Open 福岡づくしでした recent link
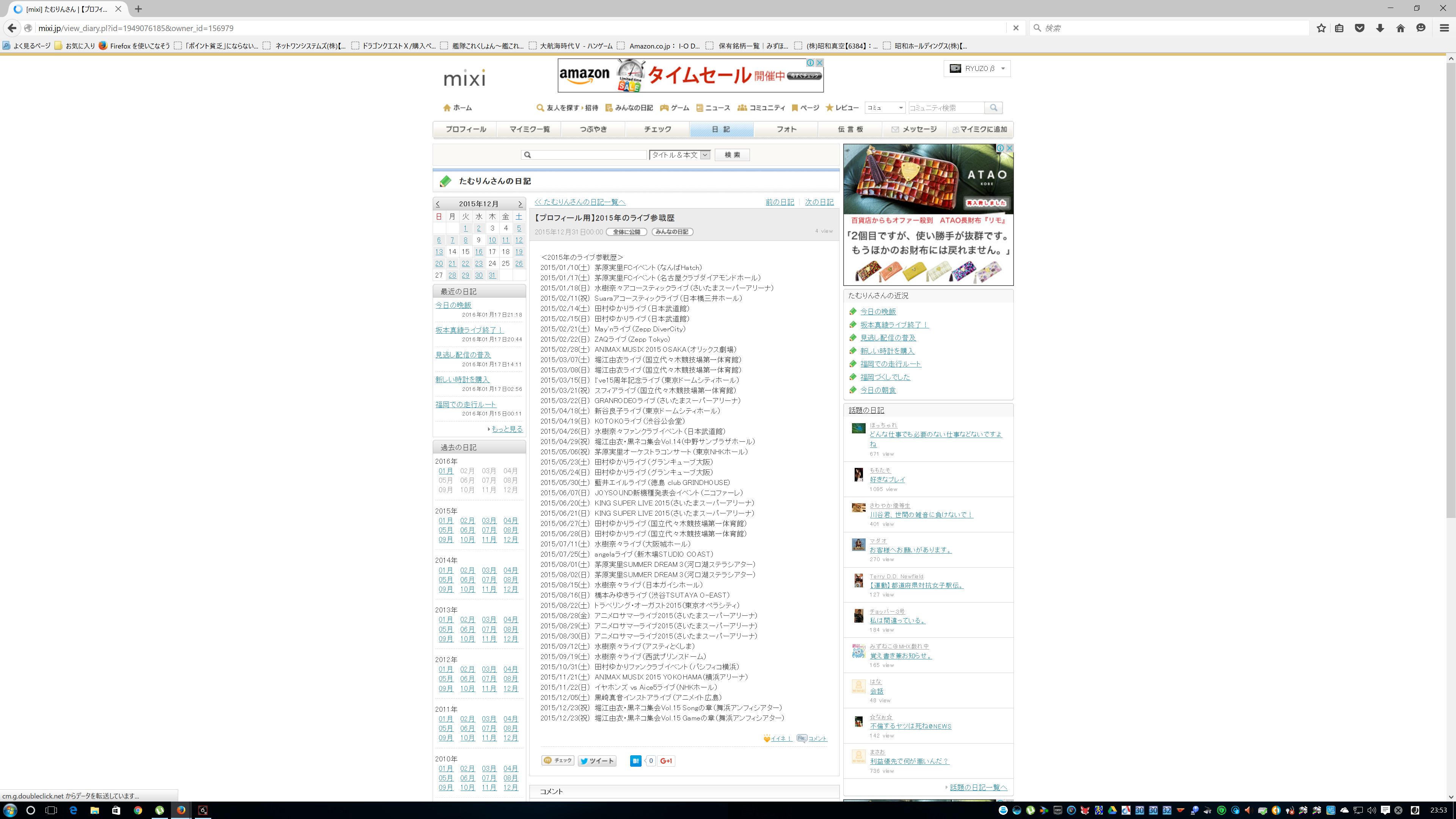This screenshot has height=819, width=1456. click(885, 377)
